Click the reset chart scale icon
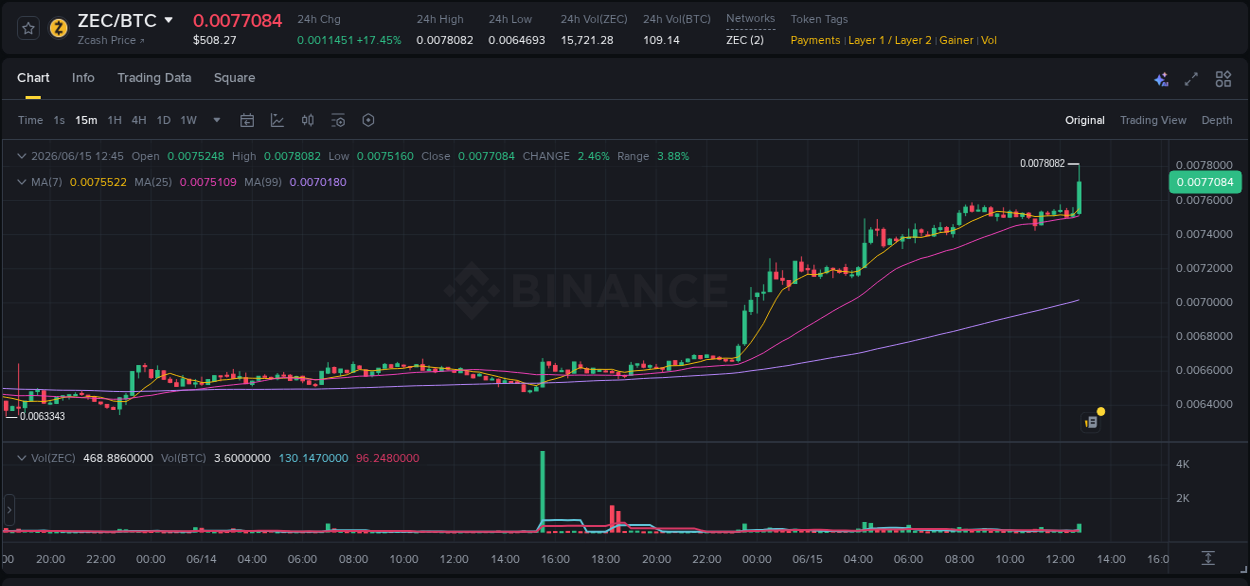 point(1208,557)
